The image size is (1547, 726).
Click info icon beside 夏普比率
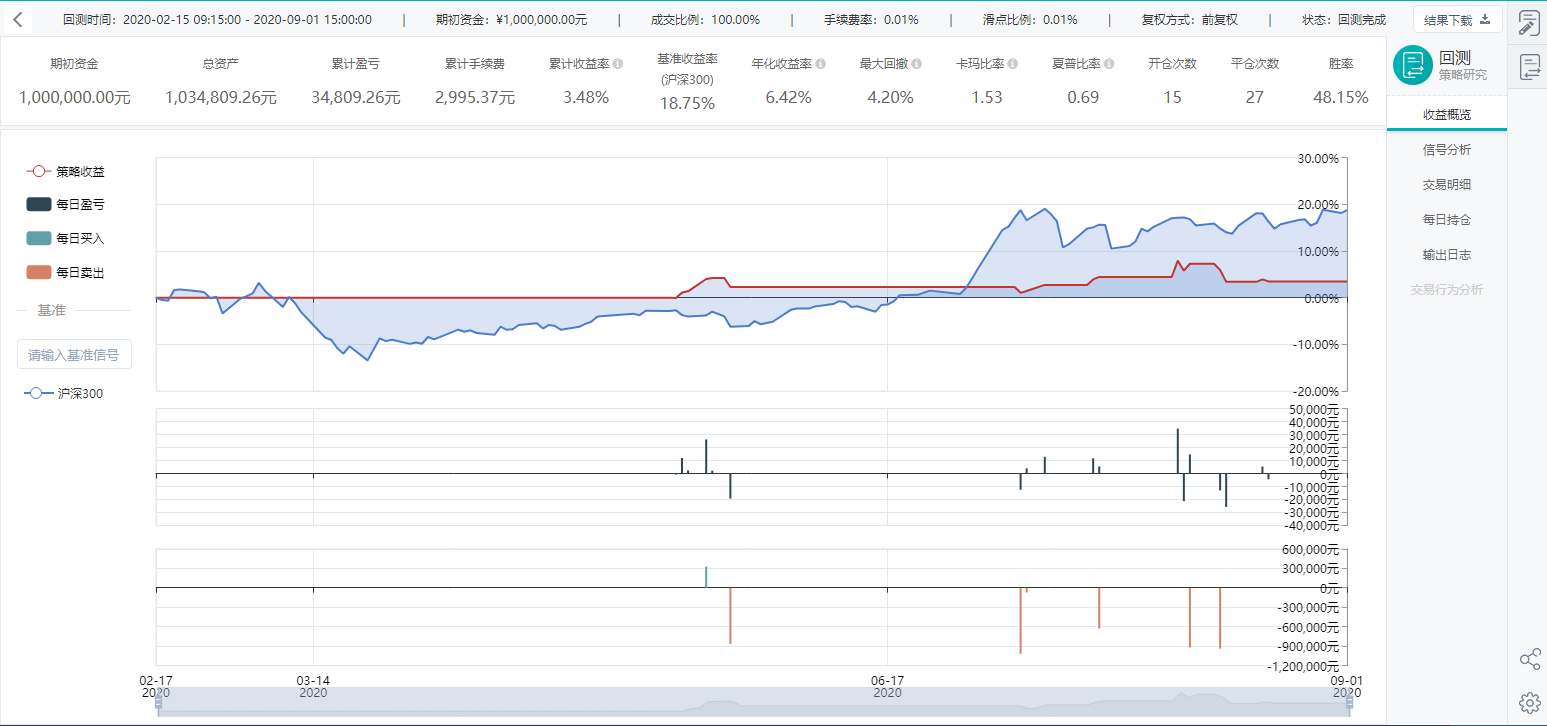coord(1108,64)
